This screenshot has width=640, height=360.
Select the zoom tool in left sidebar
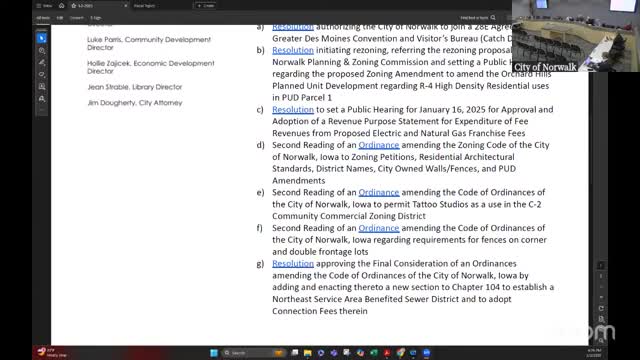42,51
